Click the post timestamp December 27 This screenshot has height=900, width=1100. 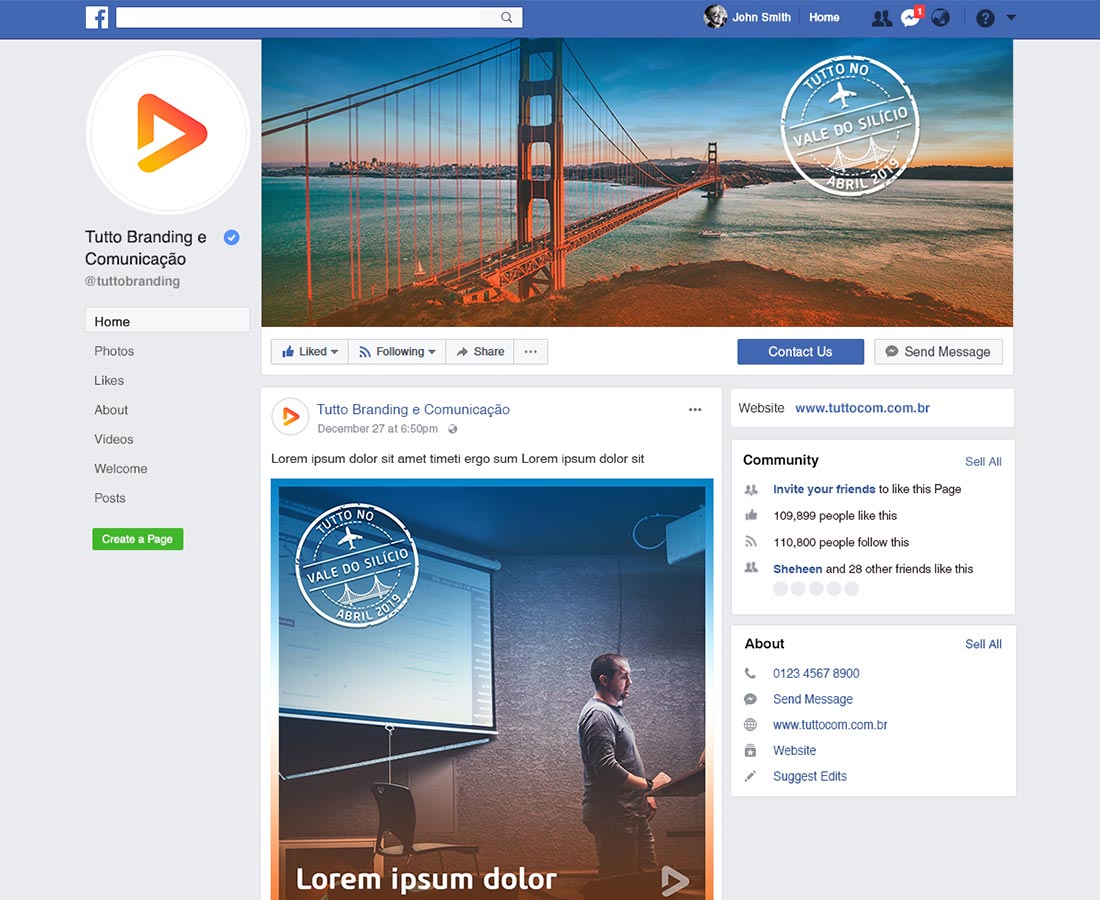coord(377,429)
